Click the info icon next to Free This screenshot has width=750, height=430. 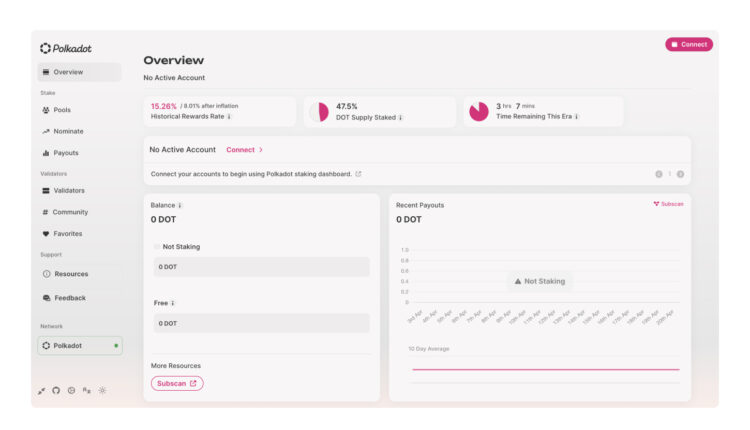pos(173,303)
